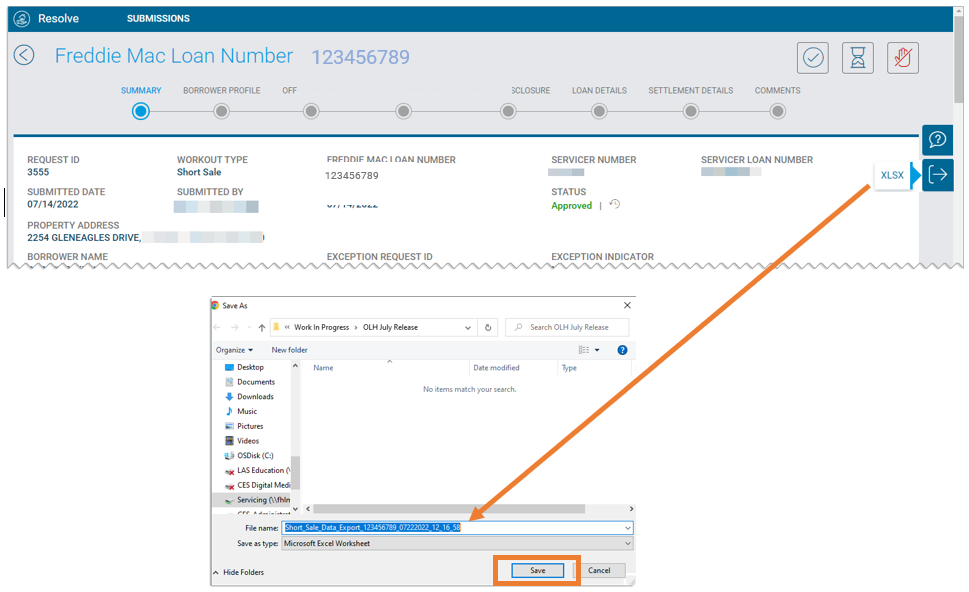This screenshot has height=592, width=969.
Task: Click the Short Sale workout type value
Action: [199, 172]
